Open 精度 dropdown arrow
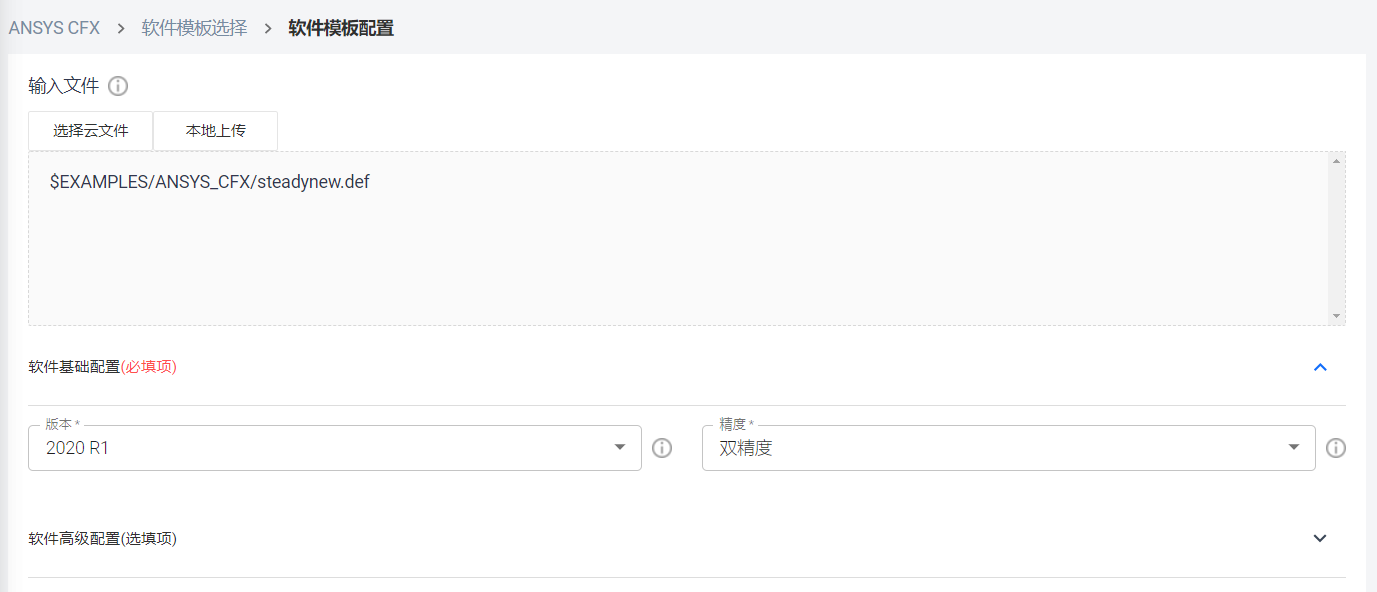This screenshot has height=592, width=1377. tap(1294, 448)
